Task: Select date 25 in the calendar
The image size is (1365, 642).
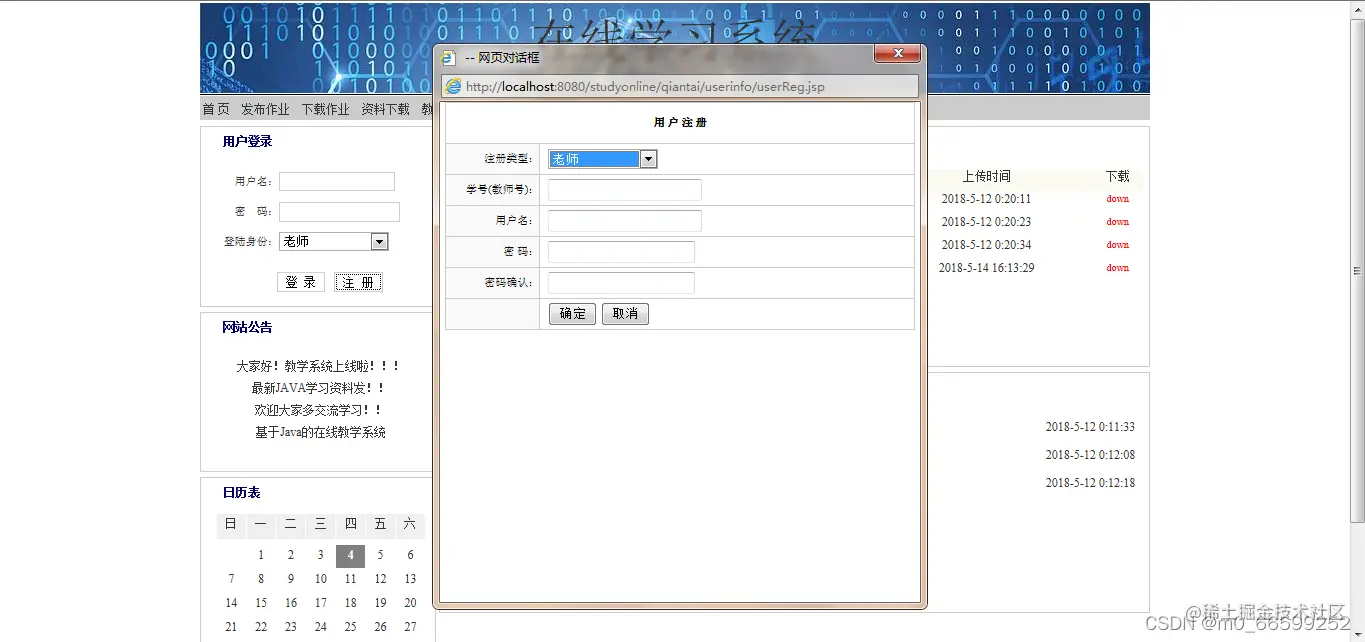Action: tap(350, 627)
